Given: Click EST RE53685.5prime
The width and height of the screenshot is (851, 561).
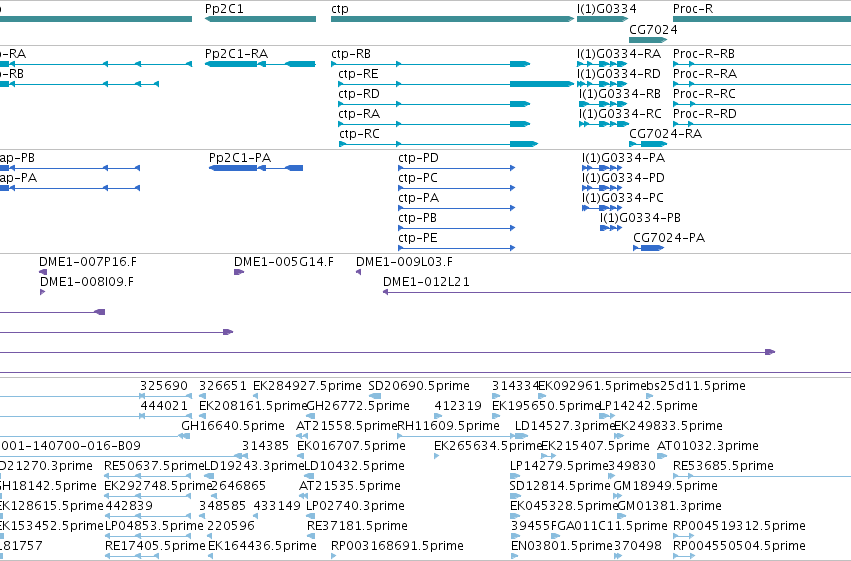Looking at the screenshot, I should (x=723, y=466).
